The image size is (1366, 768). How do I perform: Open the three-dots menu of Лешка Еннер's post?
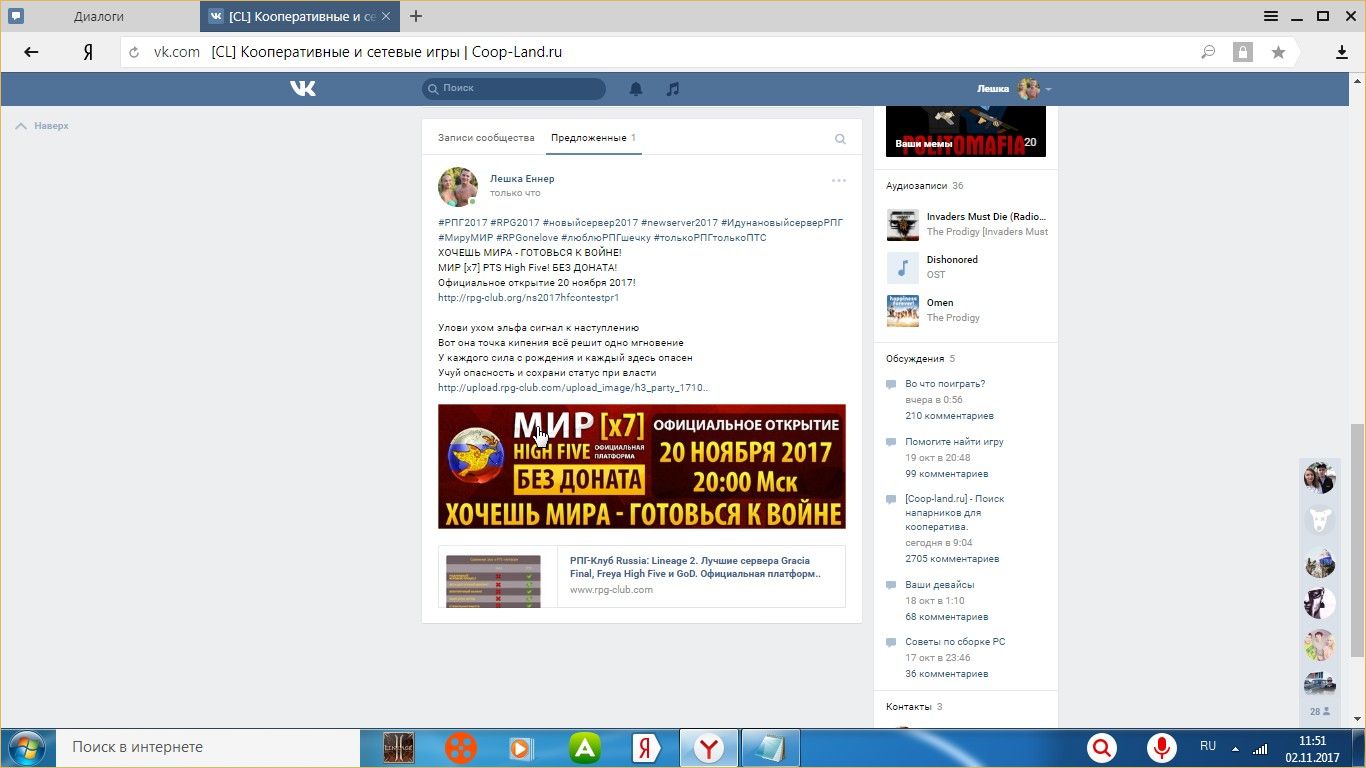pyautogui.click(x=838, y=181)
